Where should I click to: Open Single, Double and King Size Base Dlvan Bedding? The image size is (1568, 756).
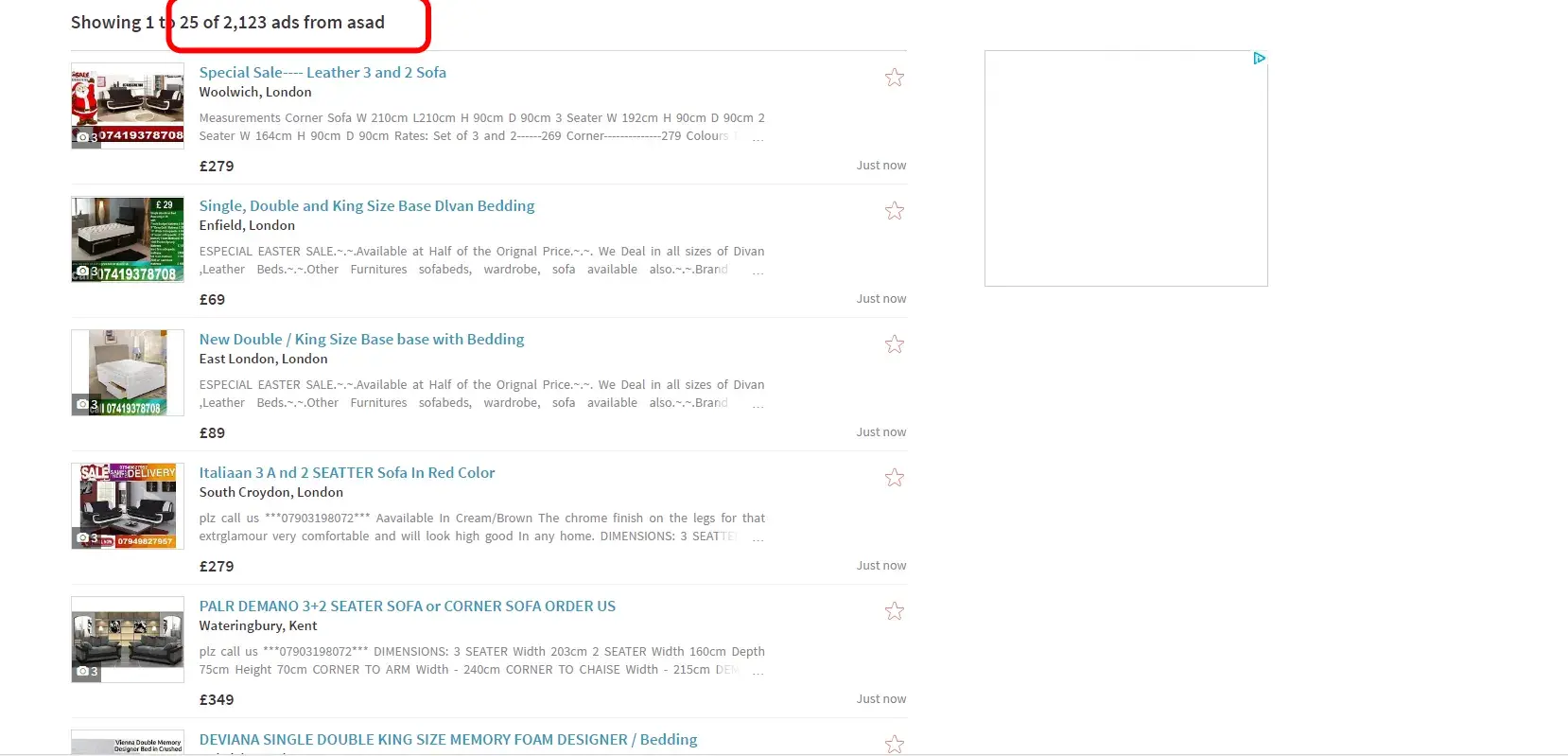[366, 206]
